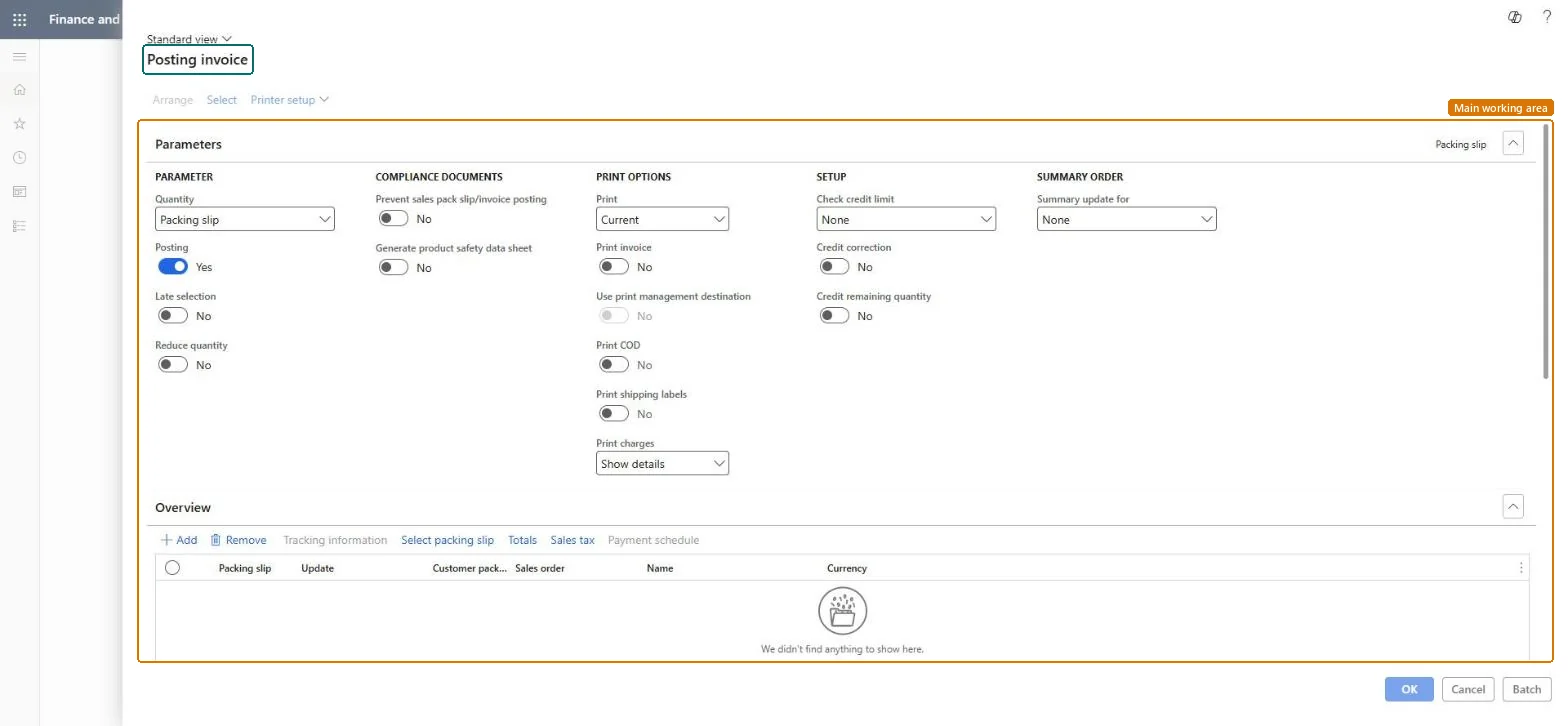
Task: Click the Select menu item
Action: click(222, 100)
